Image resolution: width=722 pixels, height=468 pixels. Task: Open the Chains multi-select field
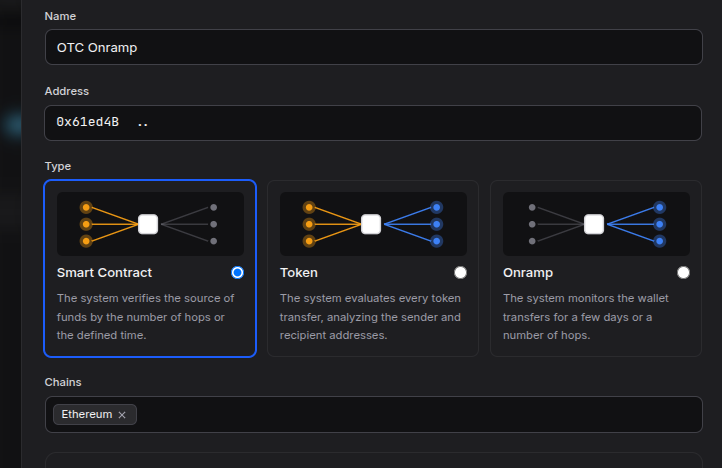coord(373,415)
